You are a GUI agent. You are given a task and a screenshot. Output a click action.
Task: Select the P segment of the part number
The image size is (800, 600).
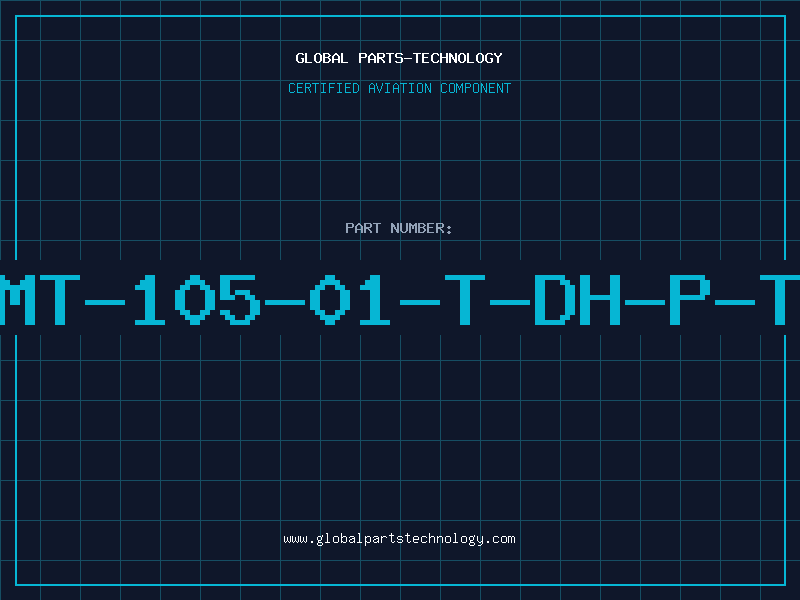(690, 300)
